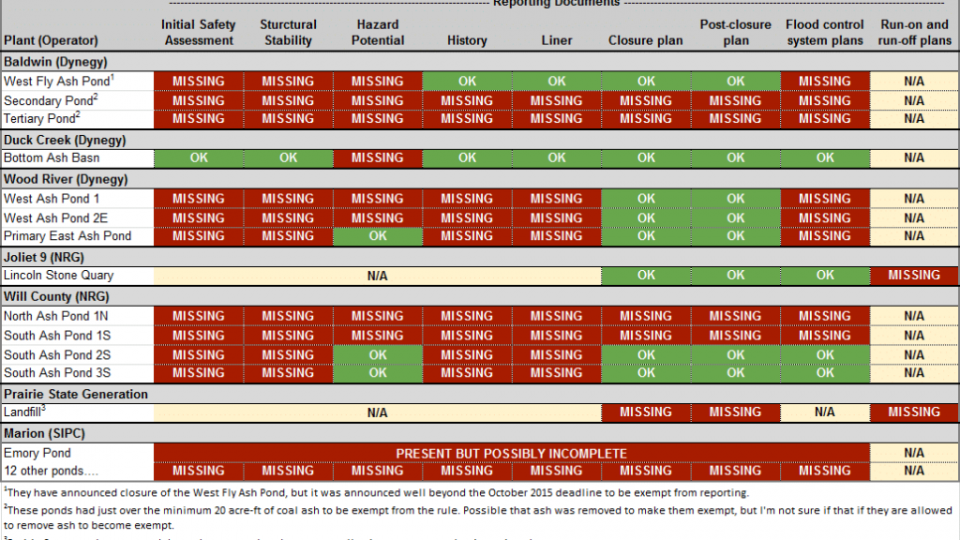Click the 'Sturctural Stability' column header
Screen dimensions: 960x540
coord(288,32)
